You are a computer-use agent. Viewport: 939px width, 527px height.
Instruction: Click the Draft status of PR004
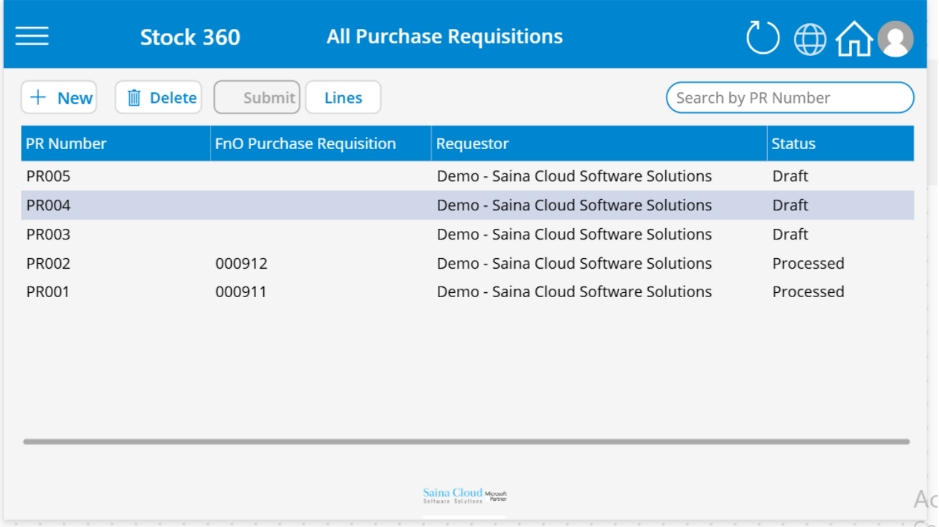pyautogui.click(x=790, y=205)
